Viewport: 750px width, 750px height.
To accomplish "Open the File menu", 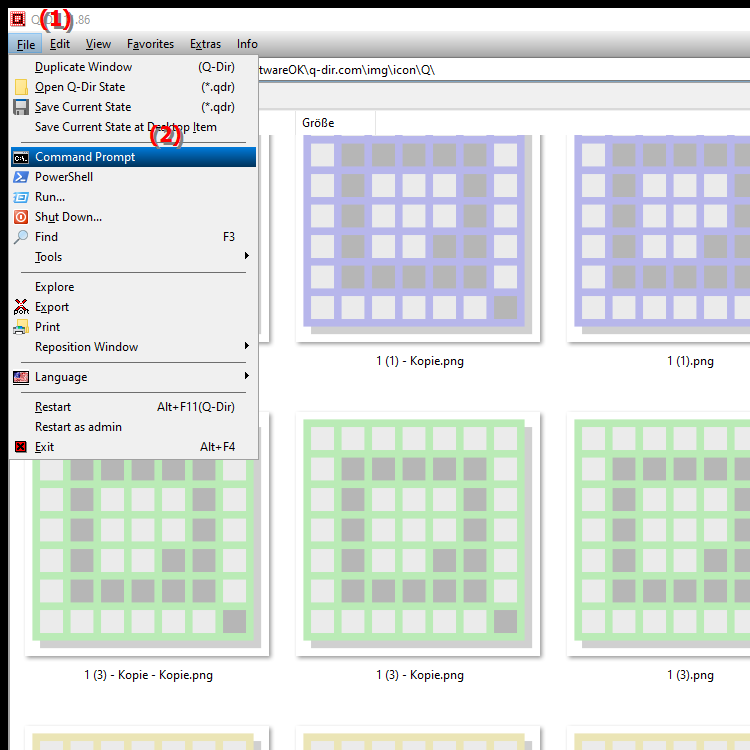I will click(25, 44).
